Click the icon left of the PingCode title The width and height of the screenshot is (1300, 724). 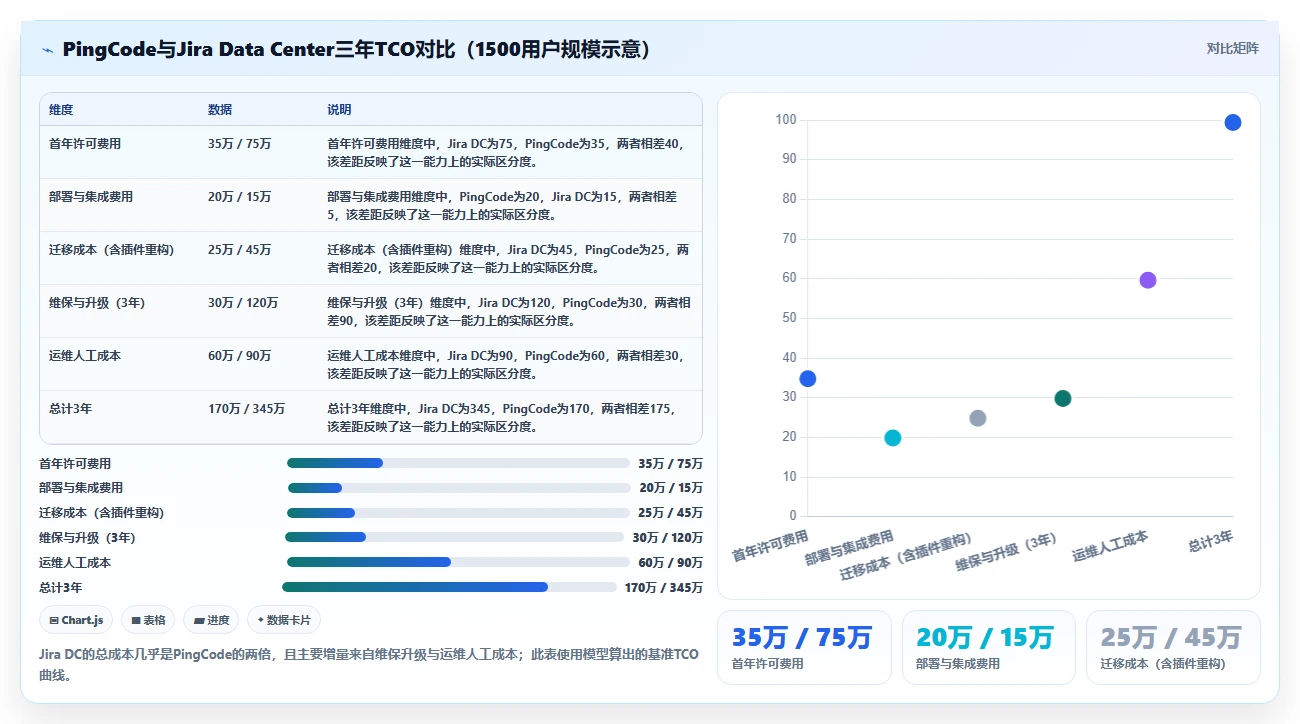(x=47, y=50)
